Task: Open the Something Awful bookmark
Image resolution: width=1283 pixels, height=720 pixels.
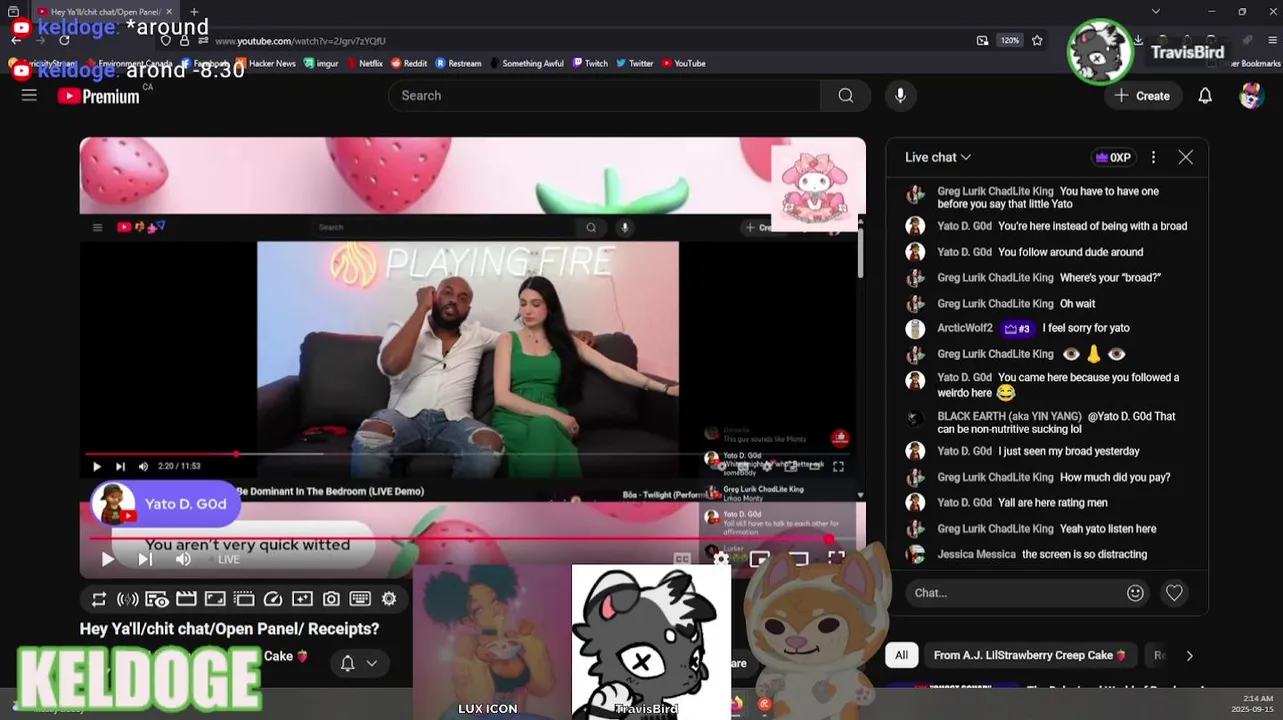Action: tap(526, 63)
